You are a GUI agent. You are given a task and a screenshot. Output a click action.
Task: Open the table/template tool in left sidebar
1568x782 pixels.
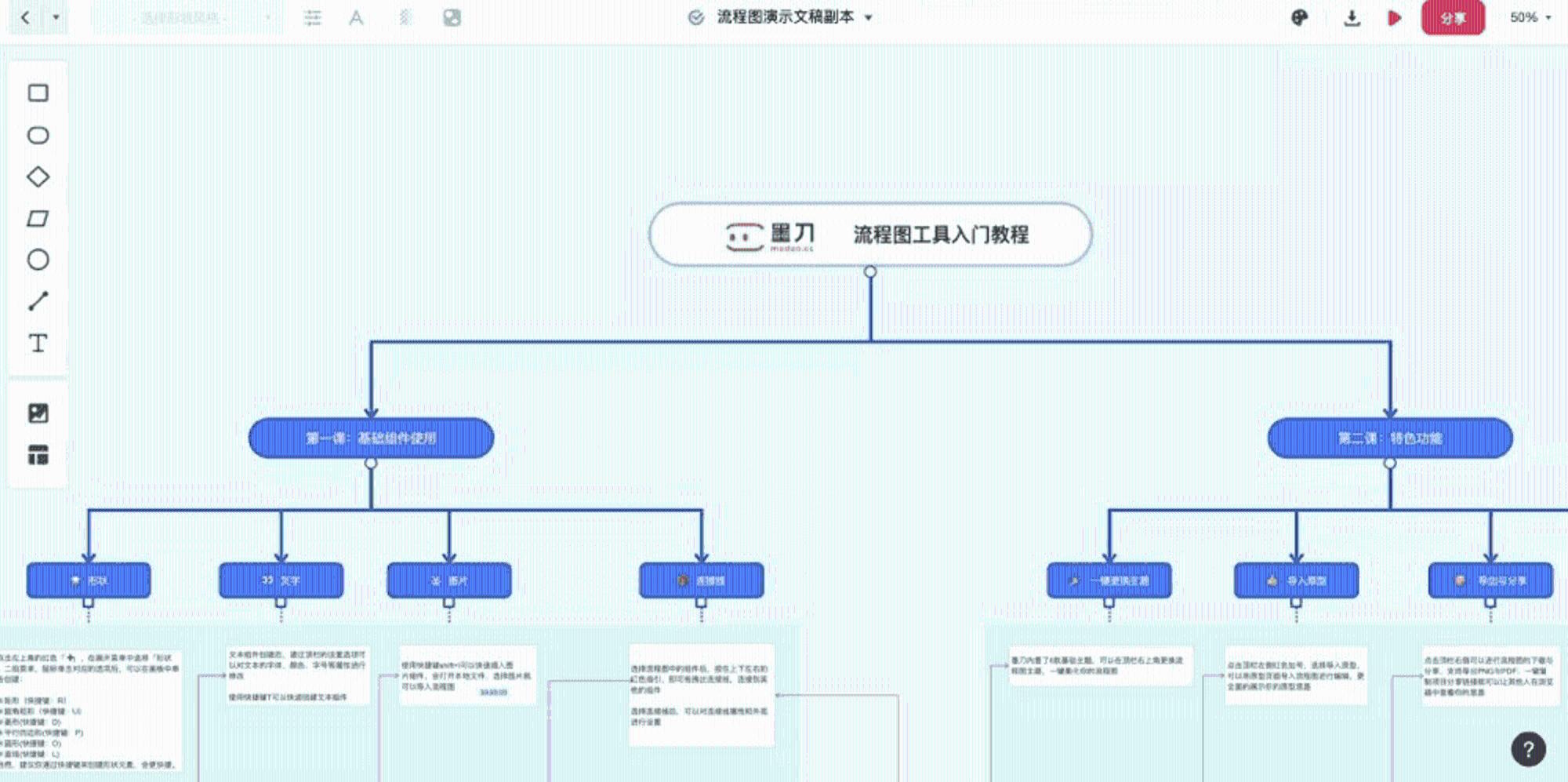coord(38,455)
